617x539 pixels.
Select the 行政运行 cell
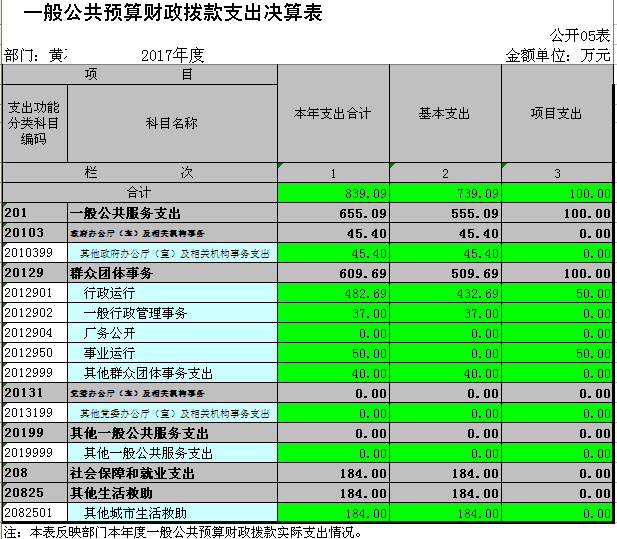[x=172, y=293]
